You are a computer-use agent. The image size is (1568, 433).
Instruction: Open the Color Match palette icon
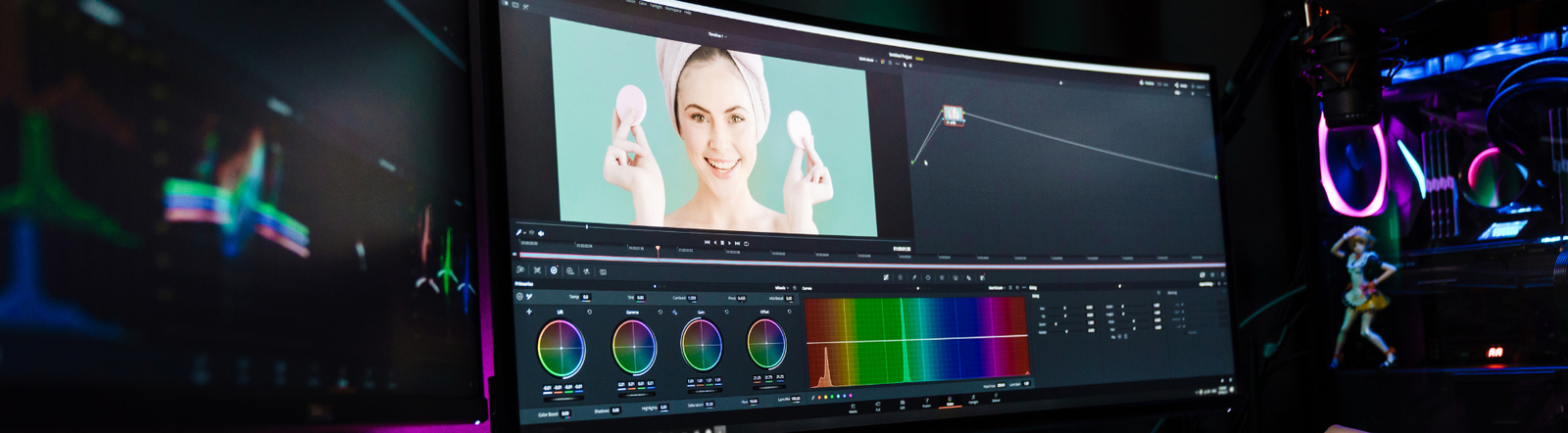point(537,270)
